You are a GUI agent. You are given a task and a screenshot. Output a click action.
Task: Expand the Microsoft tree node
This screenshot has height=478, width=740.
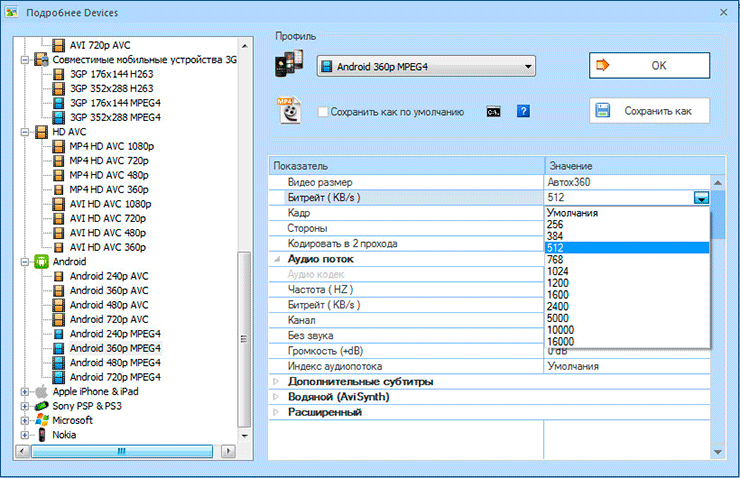tap(25, 420)
